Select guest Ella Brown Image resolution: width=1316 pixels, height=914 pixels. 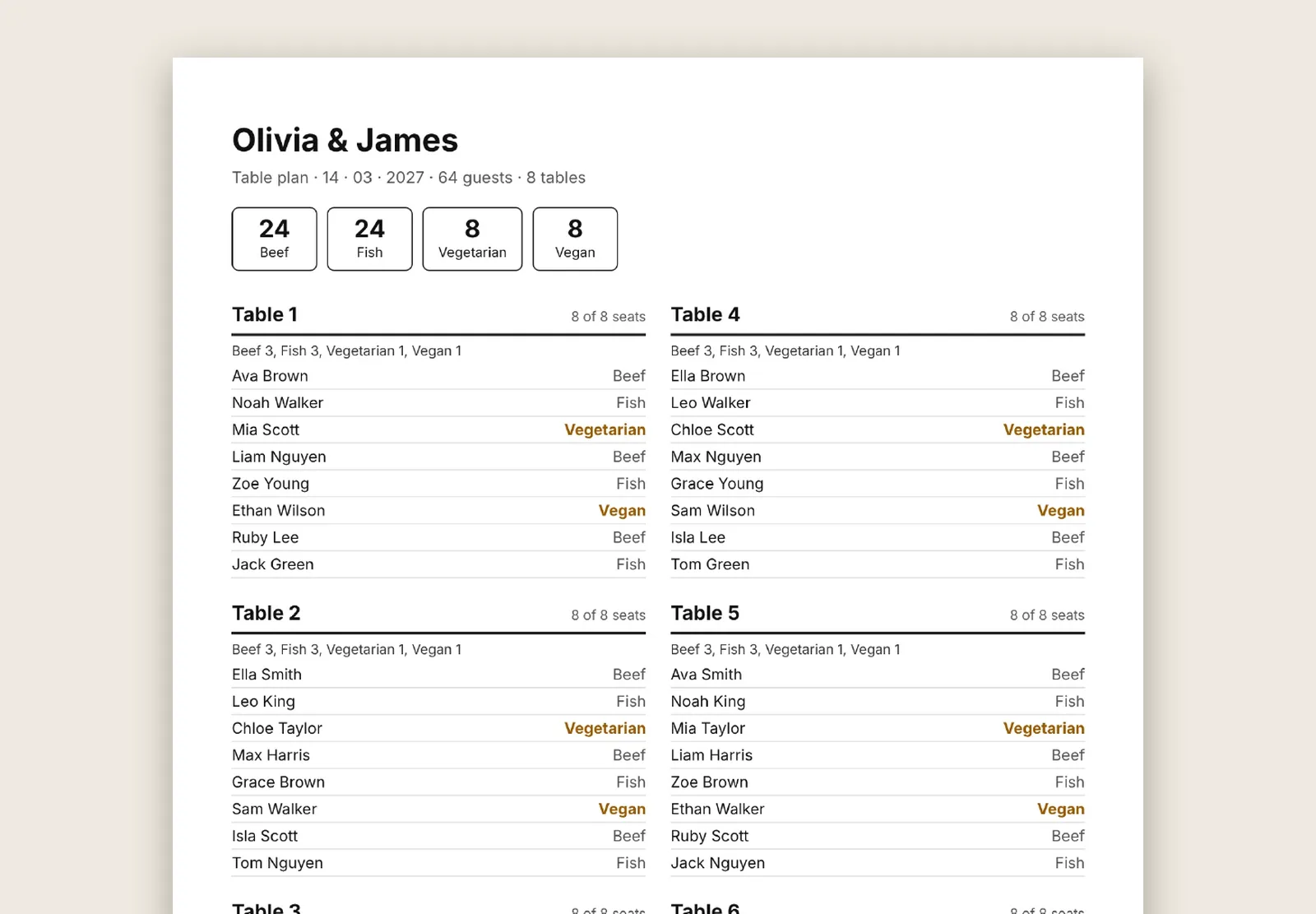pos(708,376)
